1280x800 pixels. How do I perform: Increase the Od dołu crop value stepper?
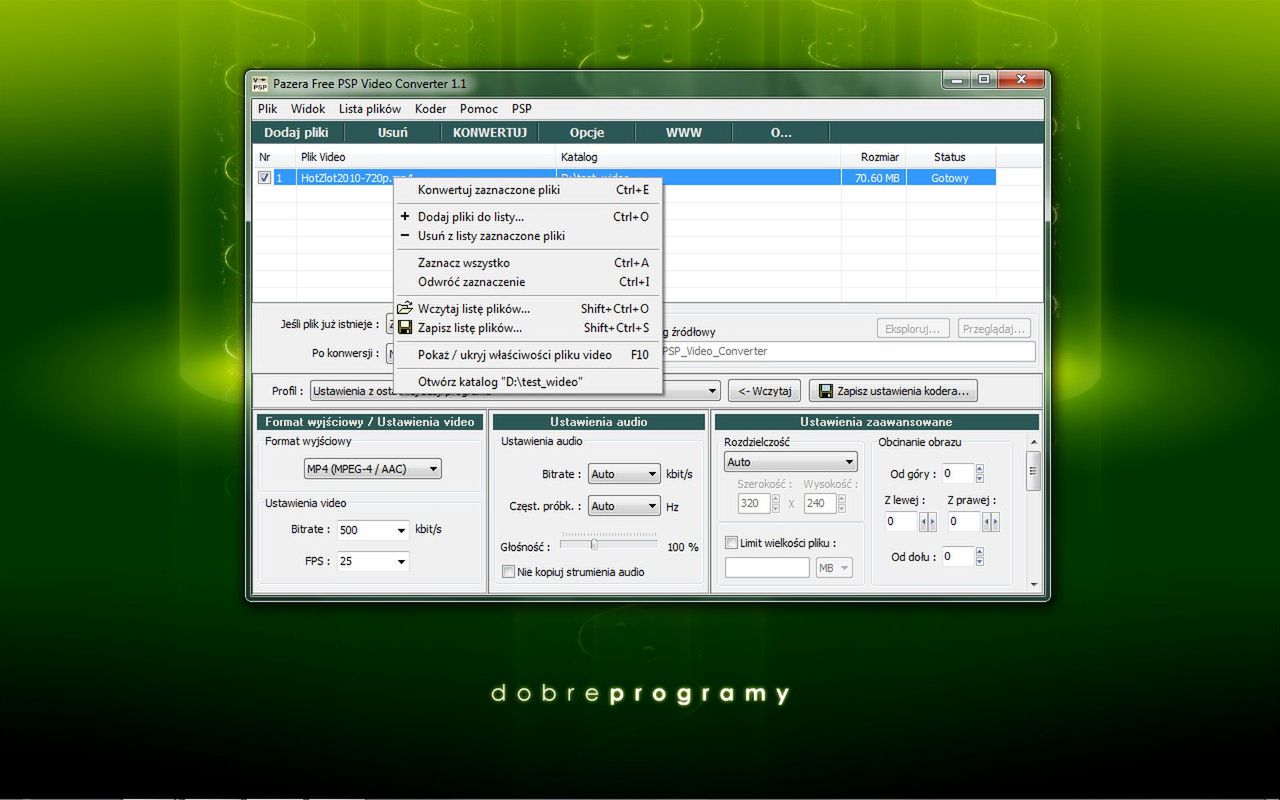click(979, 552)
